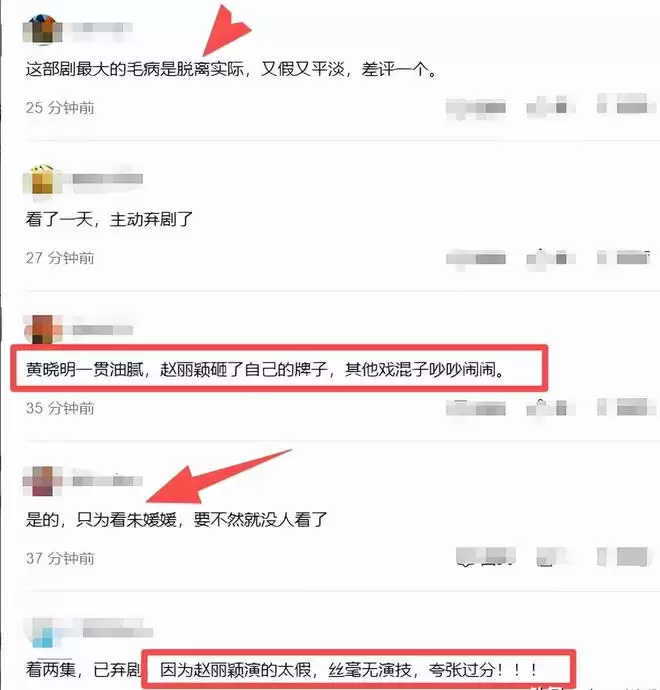Open blurred username above 这部剧最大的毛病 comment
660x690 pixels.
point(102,27)
